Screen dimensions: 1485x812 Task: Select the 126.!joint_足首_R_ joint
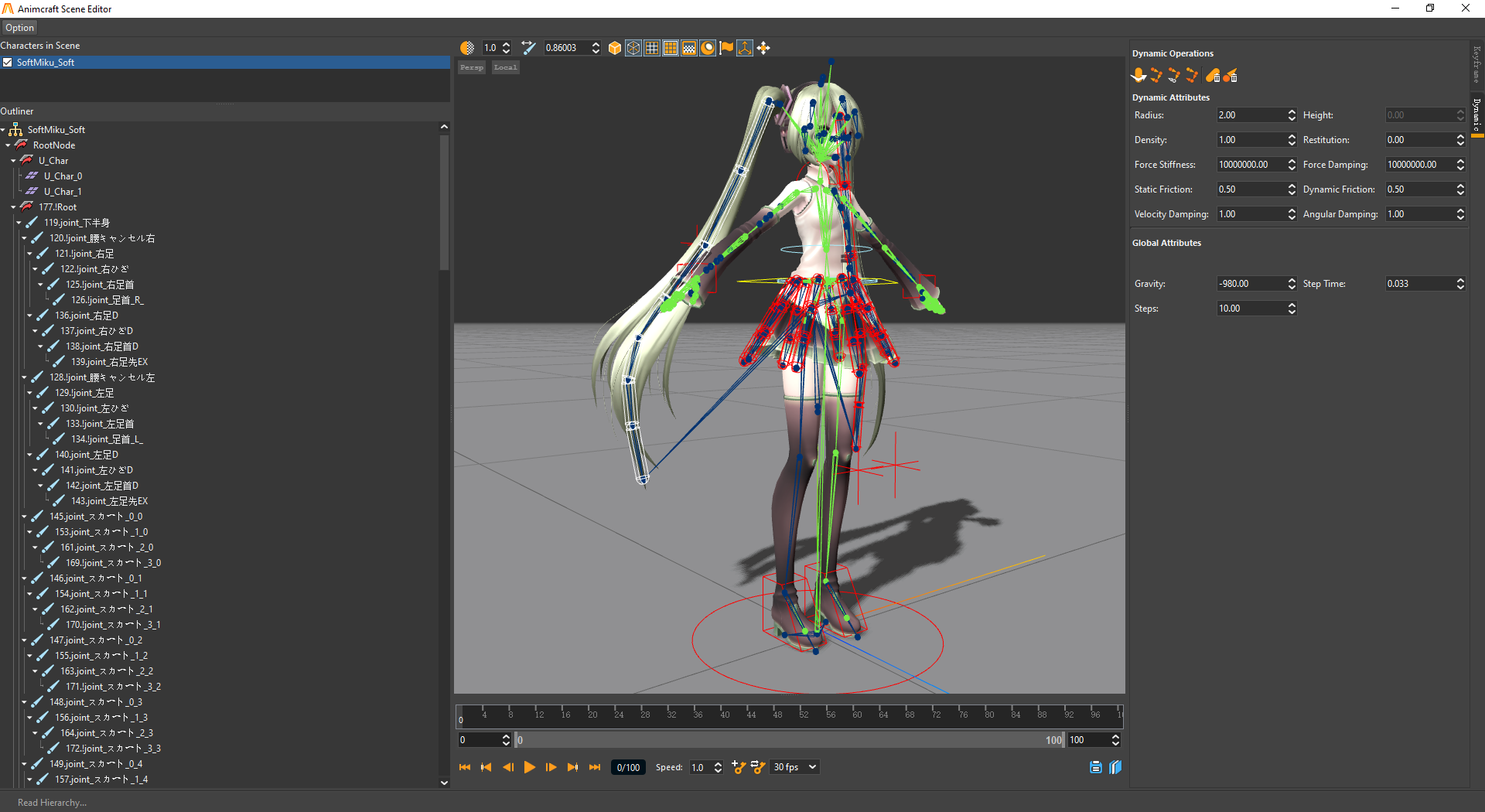point(108,300)
